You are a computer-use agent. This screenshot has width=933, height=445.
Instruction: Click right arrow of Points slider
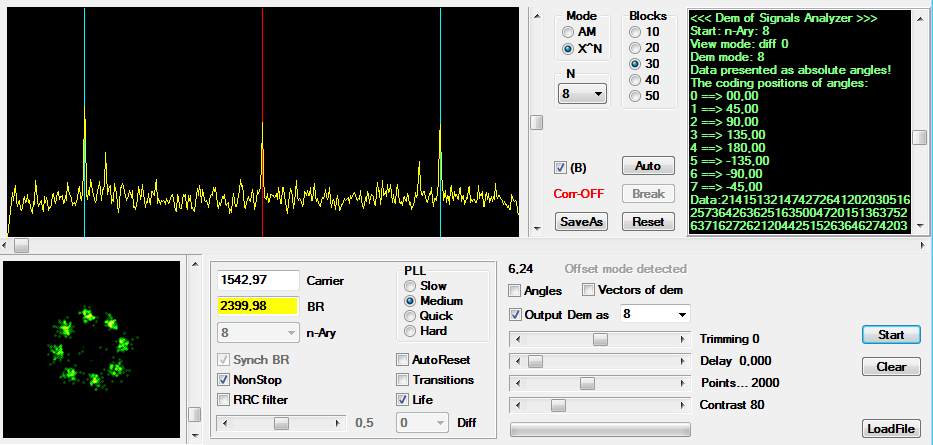(682, 383)
